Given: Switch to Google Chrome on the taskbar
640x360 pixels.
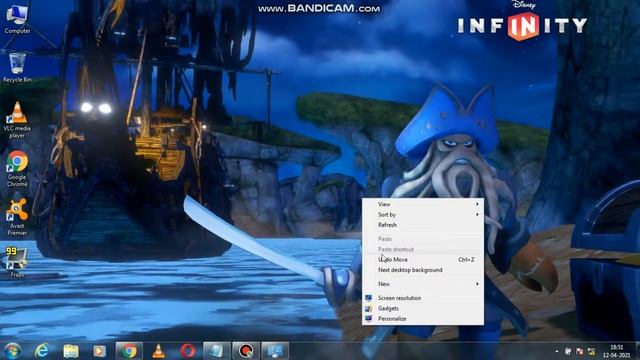Looking at the screenshot, I should click(129, 351).
